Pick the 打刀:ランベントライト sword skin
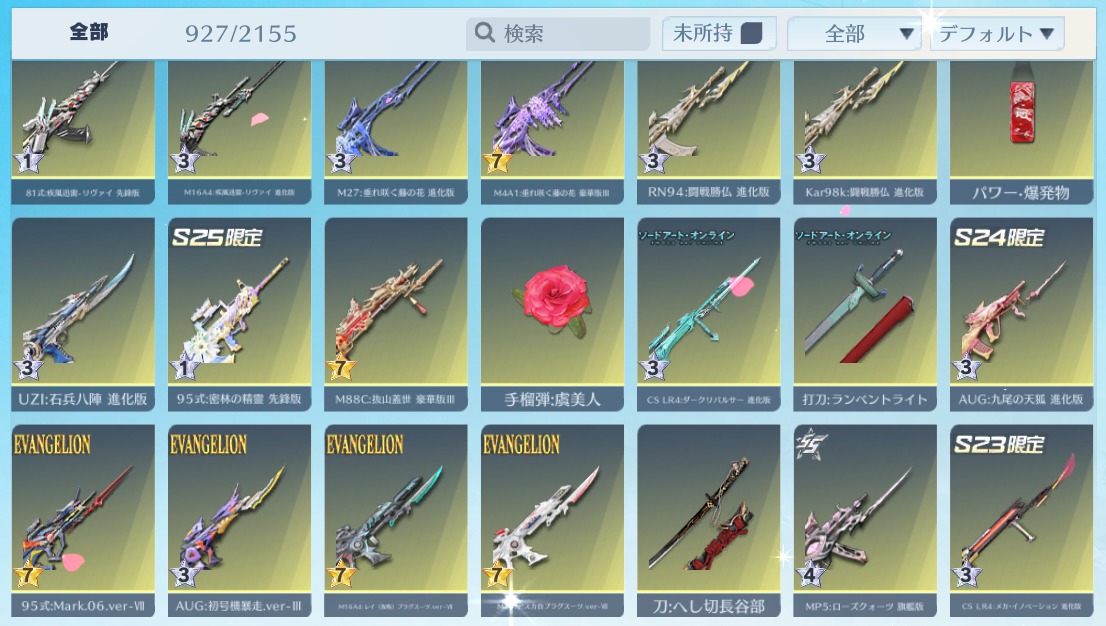The image size is (1106, 626). pos(865,314)
